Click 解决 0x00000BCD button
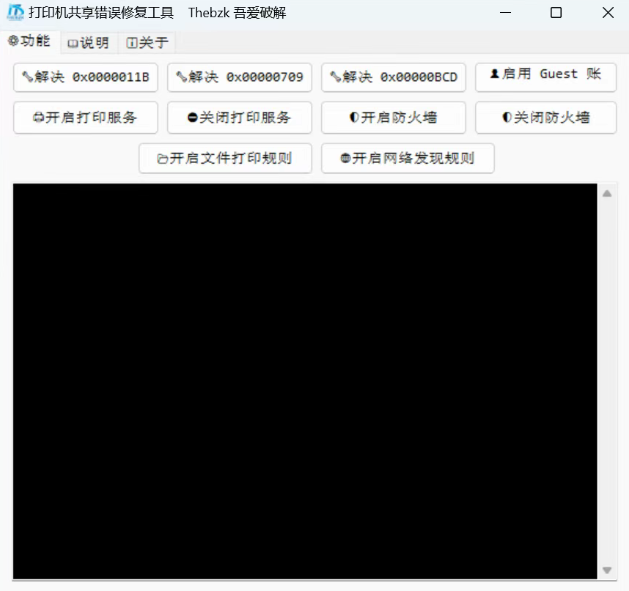This screenshot has height=591, width=629. point(394,77)
